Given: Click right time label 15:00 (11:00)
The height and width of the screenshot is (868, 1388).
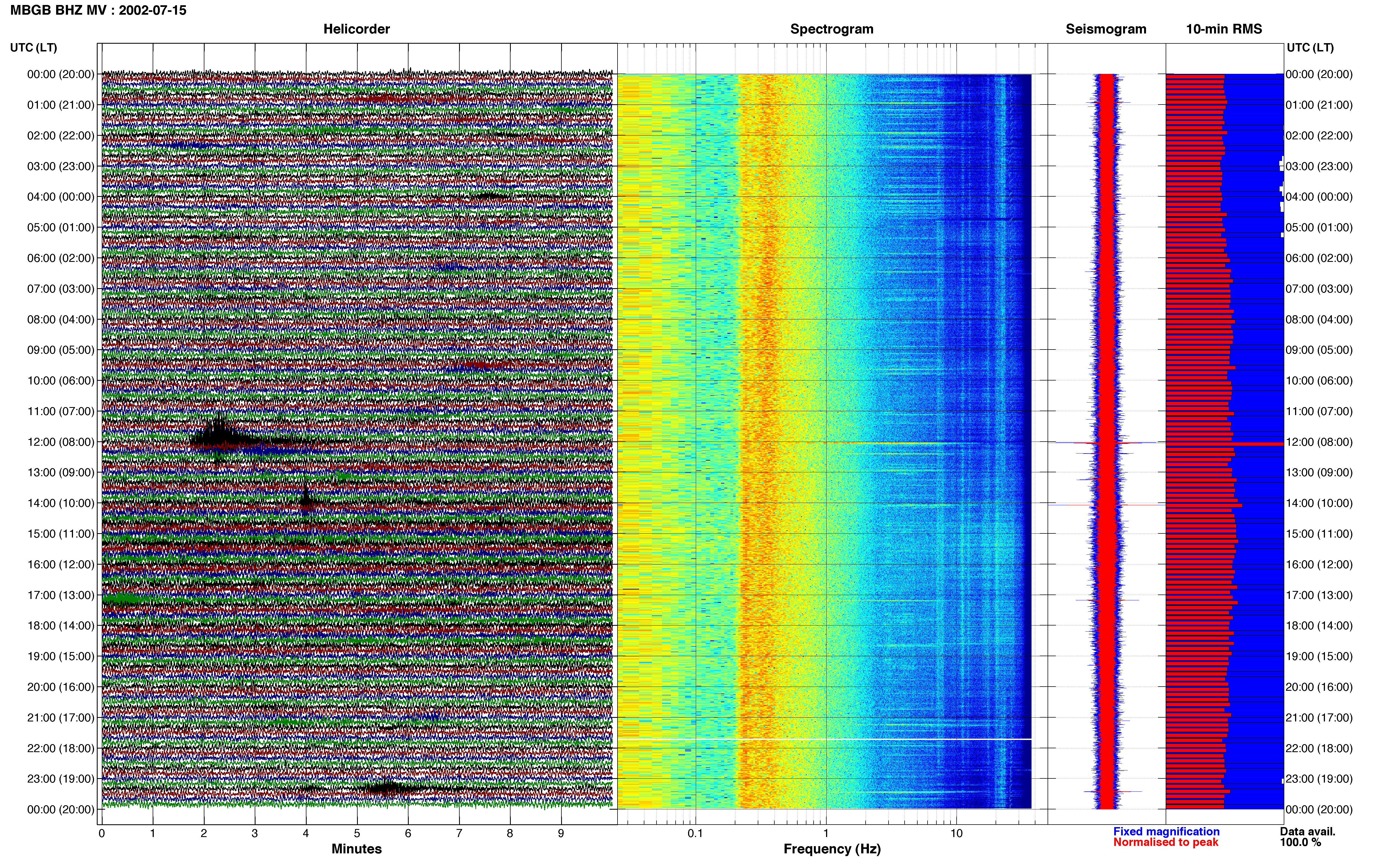Looking at the screenshot, I should [1319, 534].
